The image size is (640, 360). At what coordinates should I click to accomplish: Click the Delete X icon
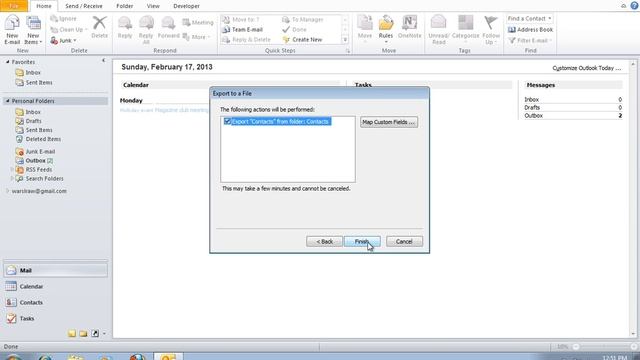[x=99, y=27]
